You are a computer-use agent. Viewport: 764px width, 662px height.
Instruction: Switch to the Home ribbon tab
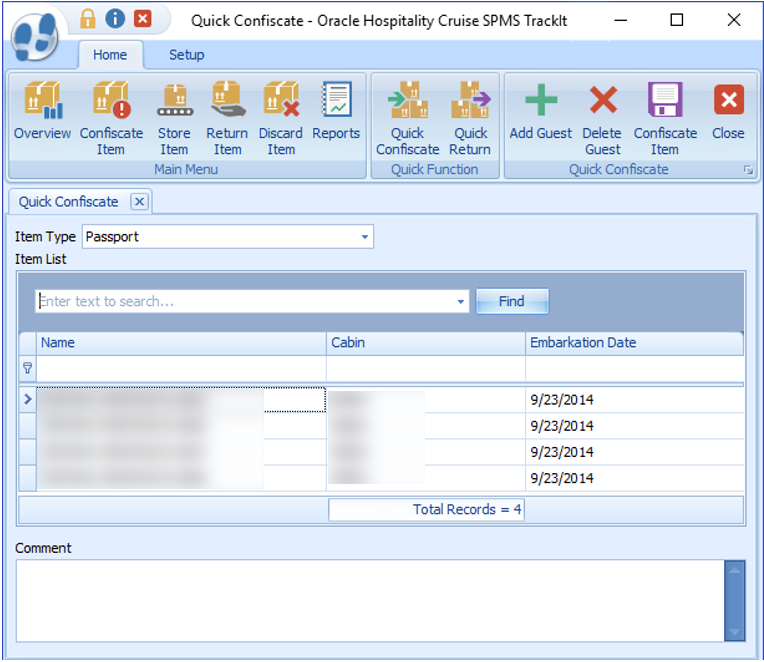coord(110,55)
